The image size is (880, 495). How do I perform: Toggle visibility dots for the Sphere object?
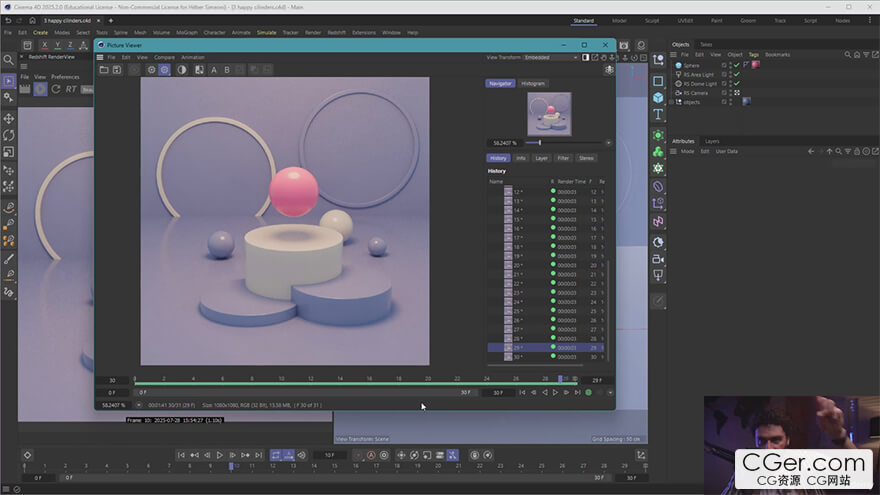[728, 65]
